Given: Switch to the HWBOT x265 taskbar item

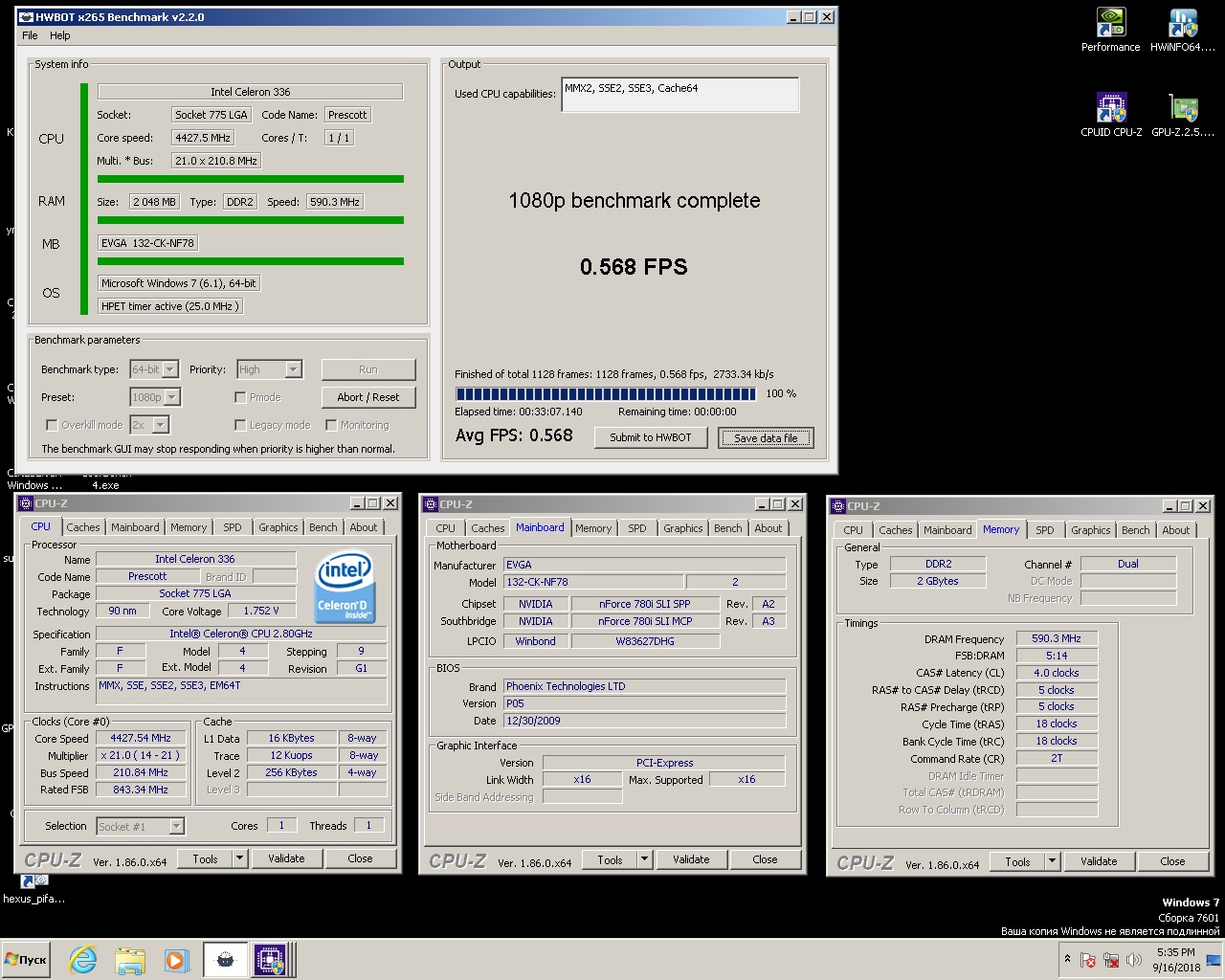Looking at the screenshot, I should 225,960.
